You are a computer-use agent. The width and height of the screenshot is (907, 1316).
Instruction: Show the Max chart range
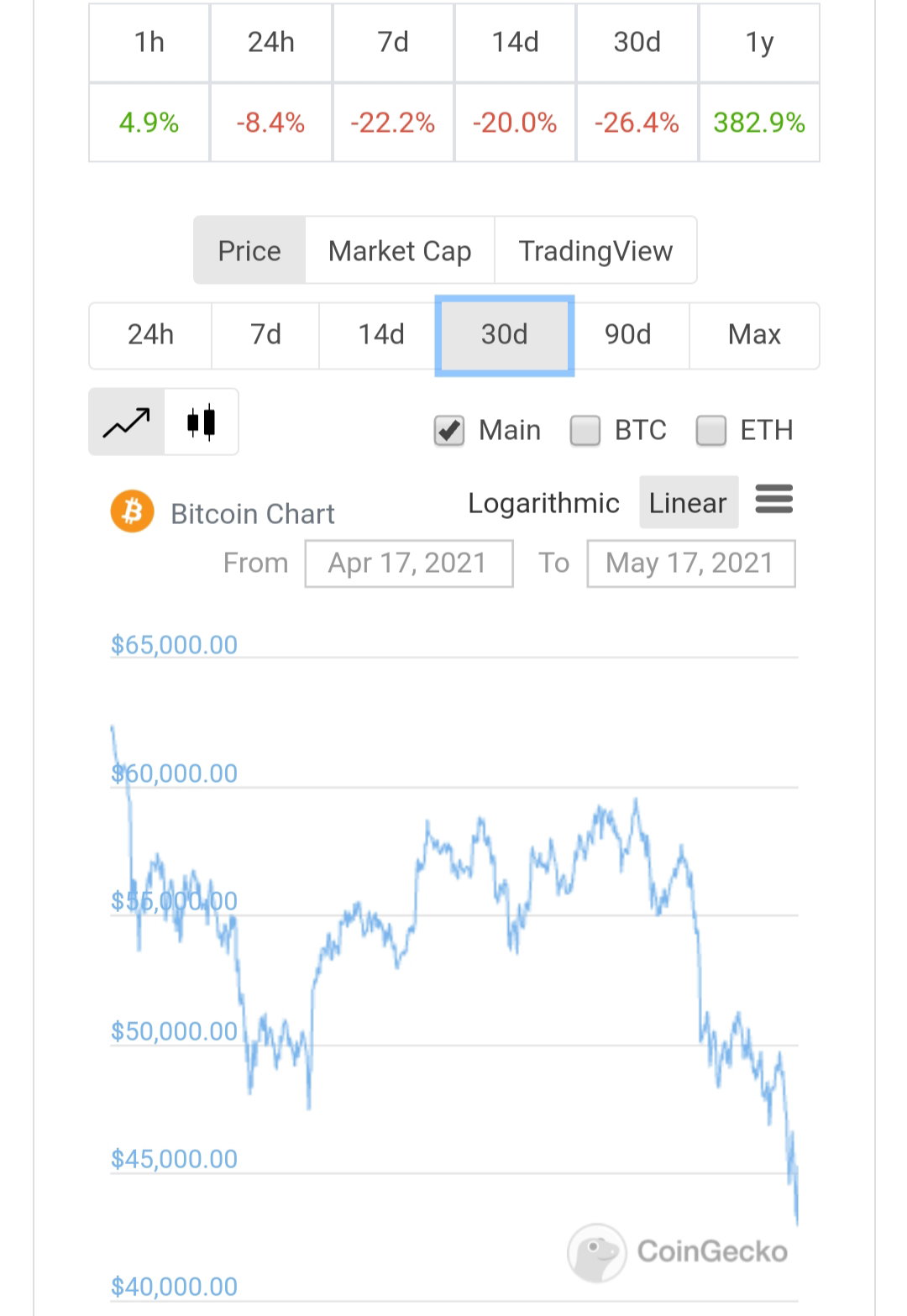pyautogui.click(x=754, y=335)
